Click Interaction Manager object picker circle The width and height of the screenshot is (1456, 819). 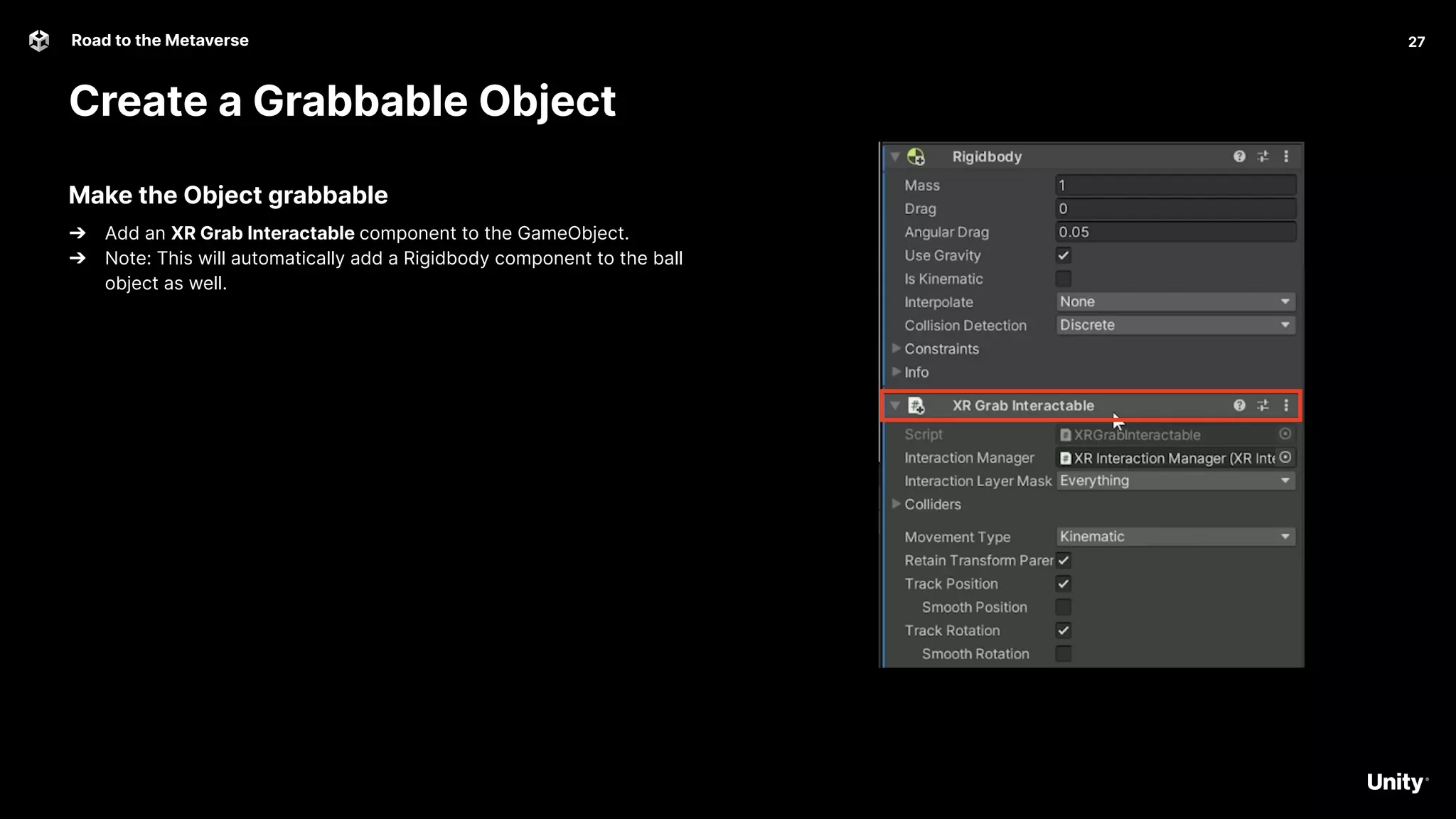click(1285, 457)
